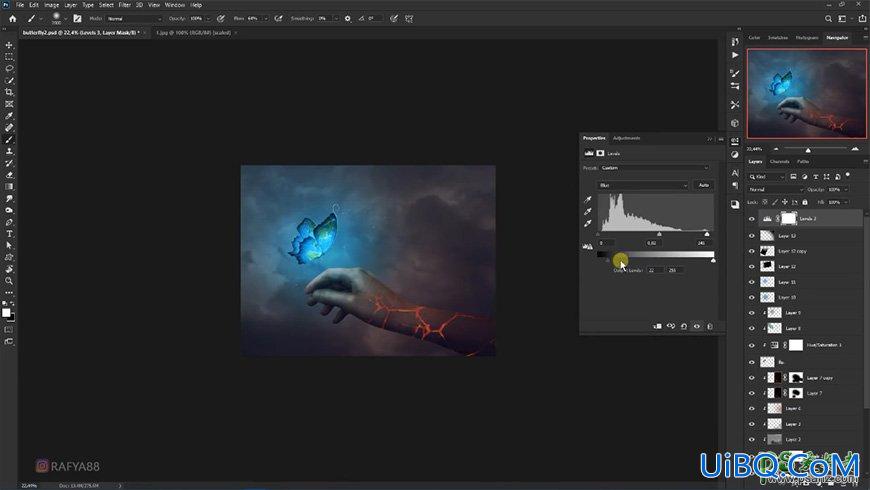
Task: Switch to the Adjustments tab
Action: (626, 138)
